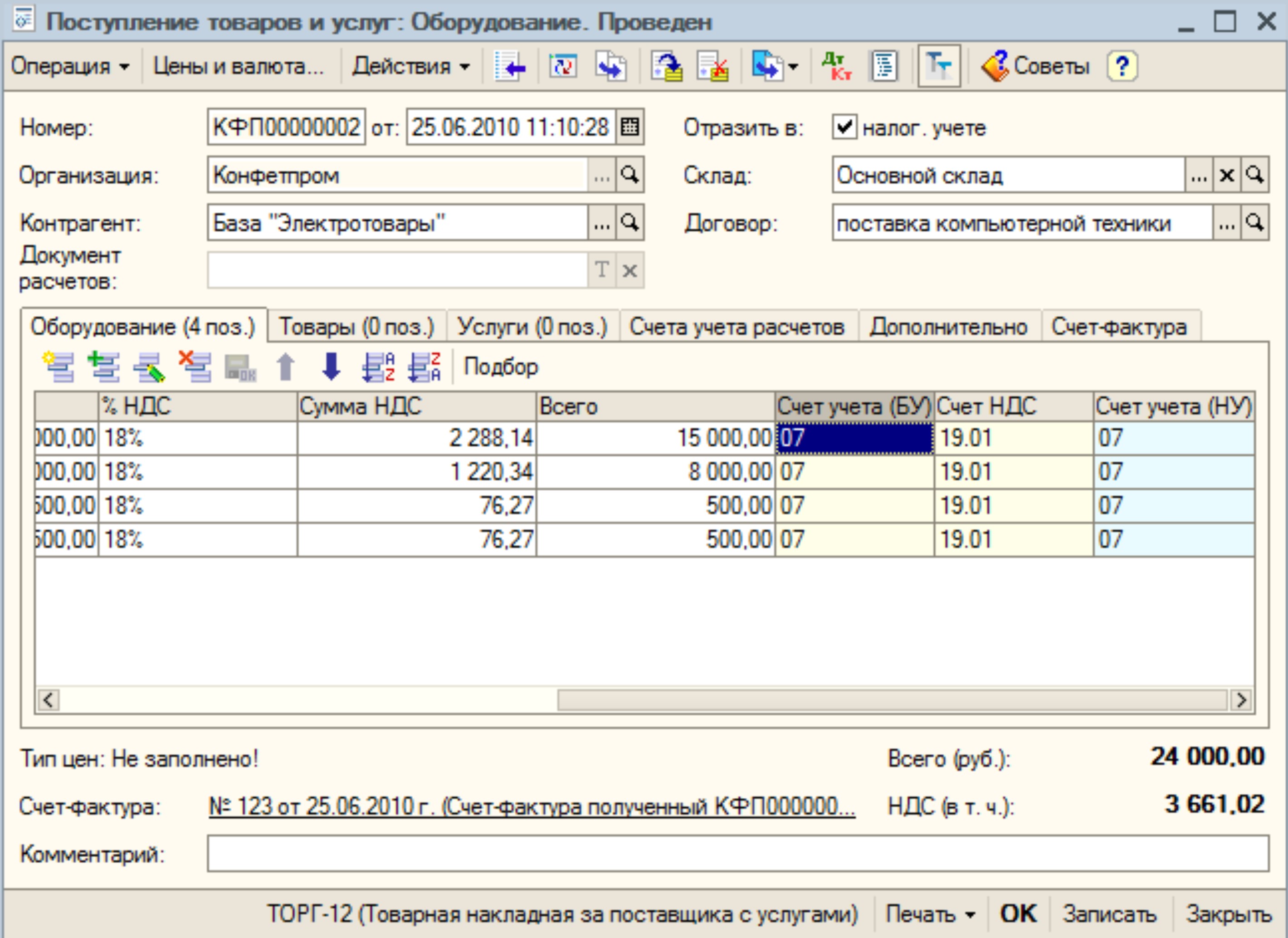Click the double-arrow documents icon beside refresh
1288x938 pixels.
[610, 67]
